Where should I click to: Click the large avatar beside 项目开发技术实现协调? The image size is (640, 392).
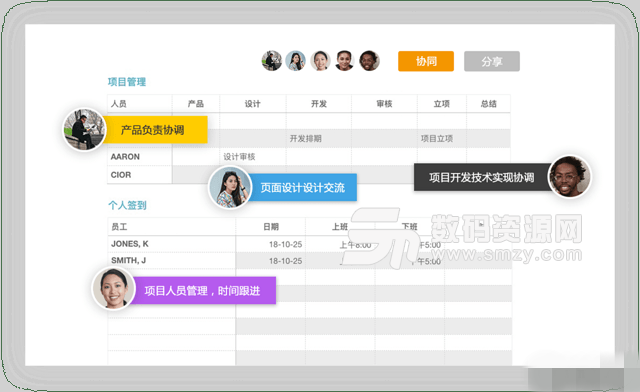(569, 176)
